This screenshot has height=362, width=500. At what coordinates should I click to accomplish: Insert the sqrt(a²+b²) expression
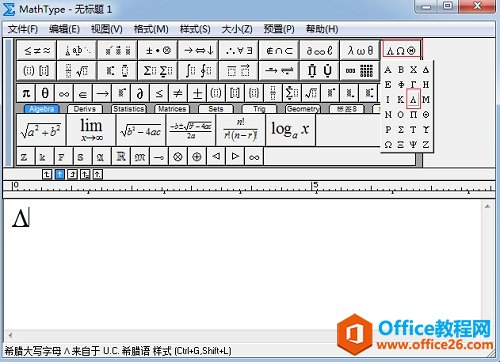tap(41, 130)
